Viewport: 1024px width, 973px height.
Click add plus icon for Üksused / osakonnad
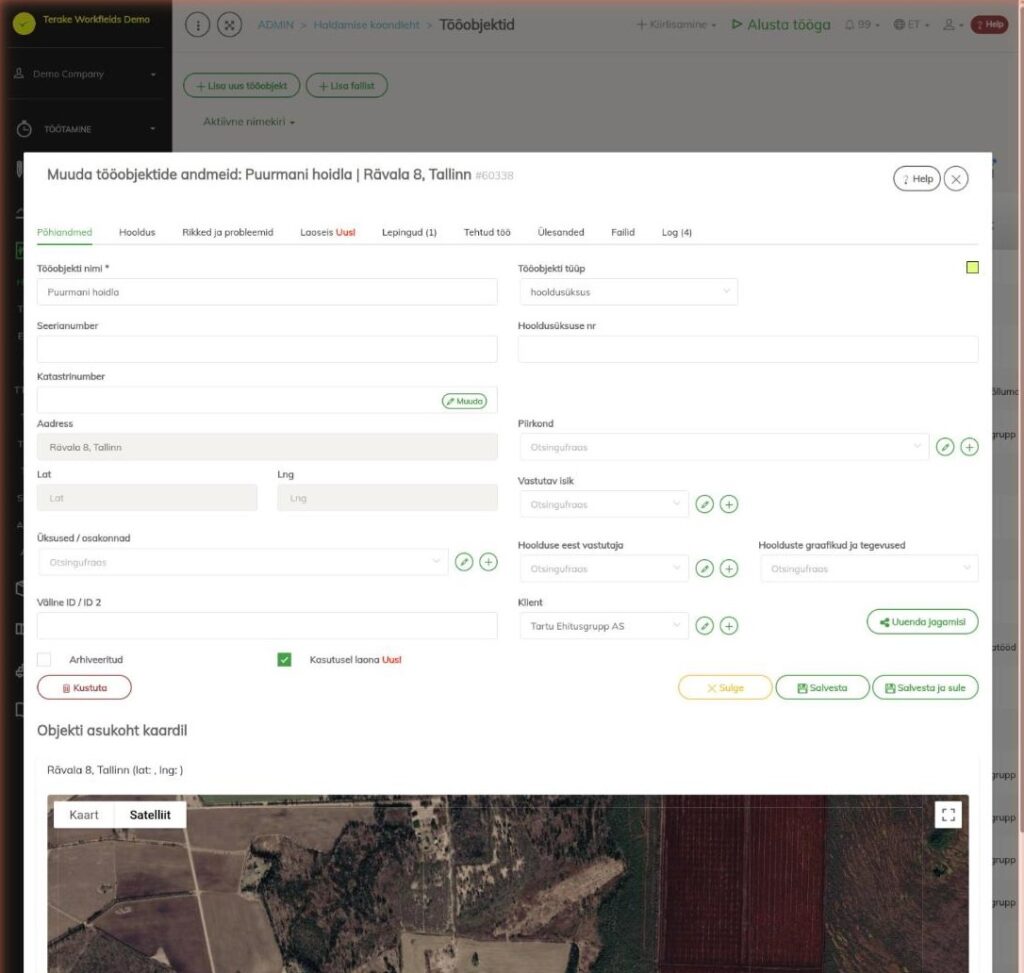point(488,562)
